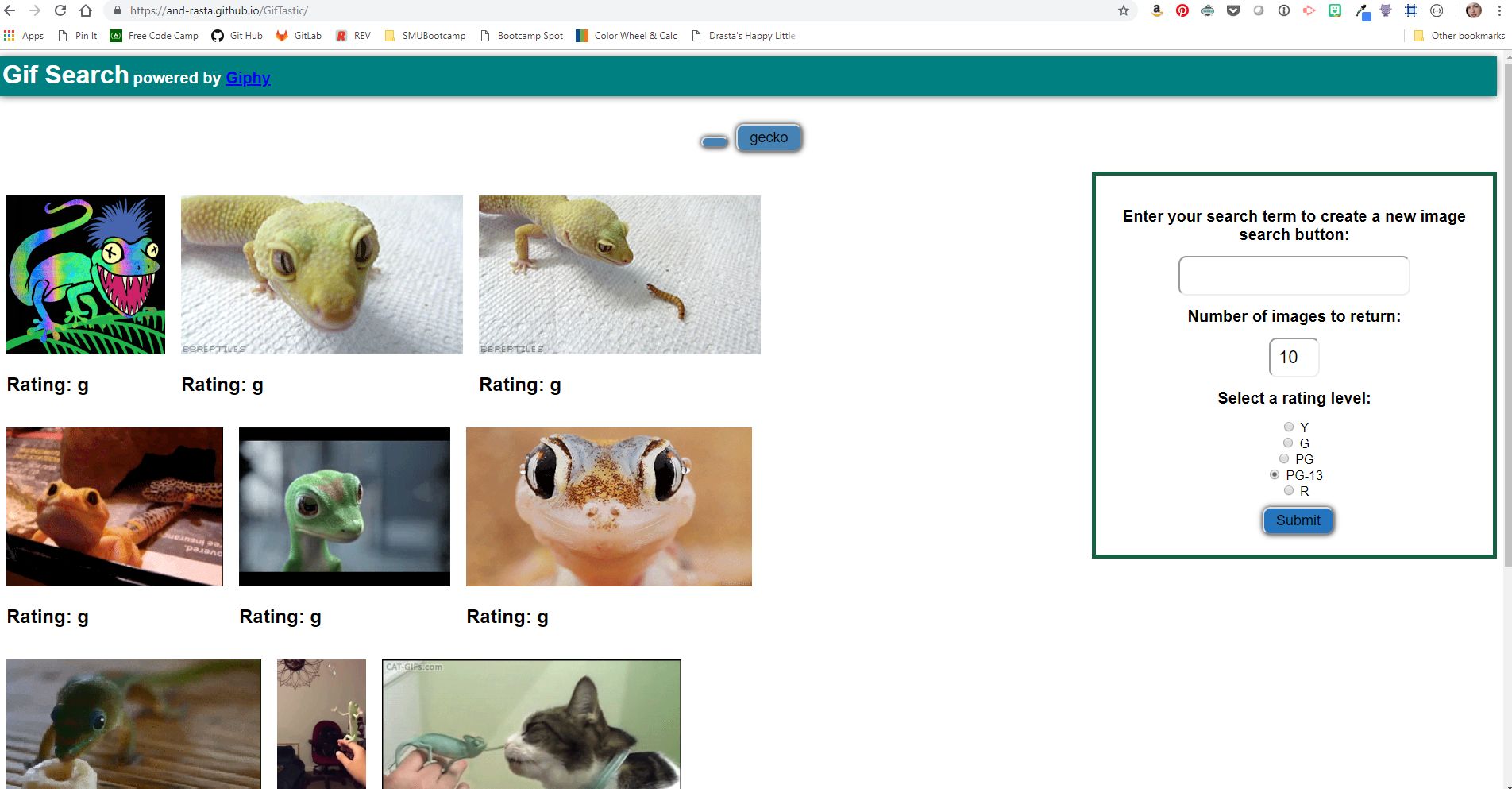1512x789 pixels.
Task: Select the PG rating radio button
Action: [1284, 458]
